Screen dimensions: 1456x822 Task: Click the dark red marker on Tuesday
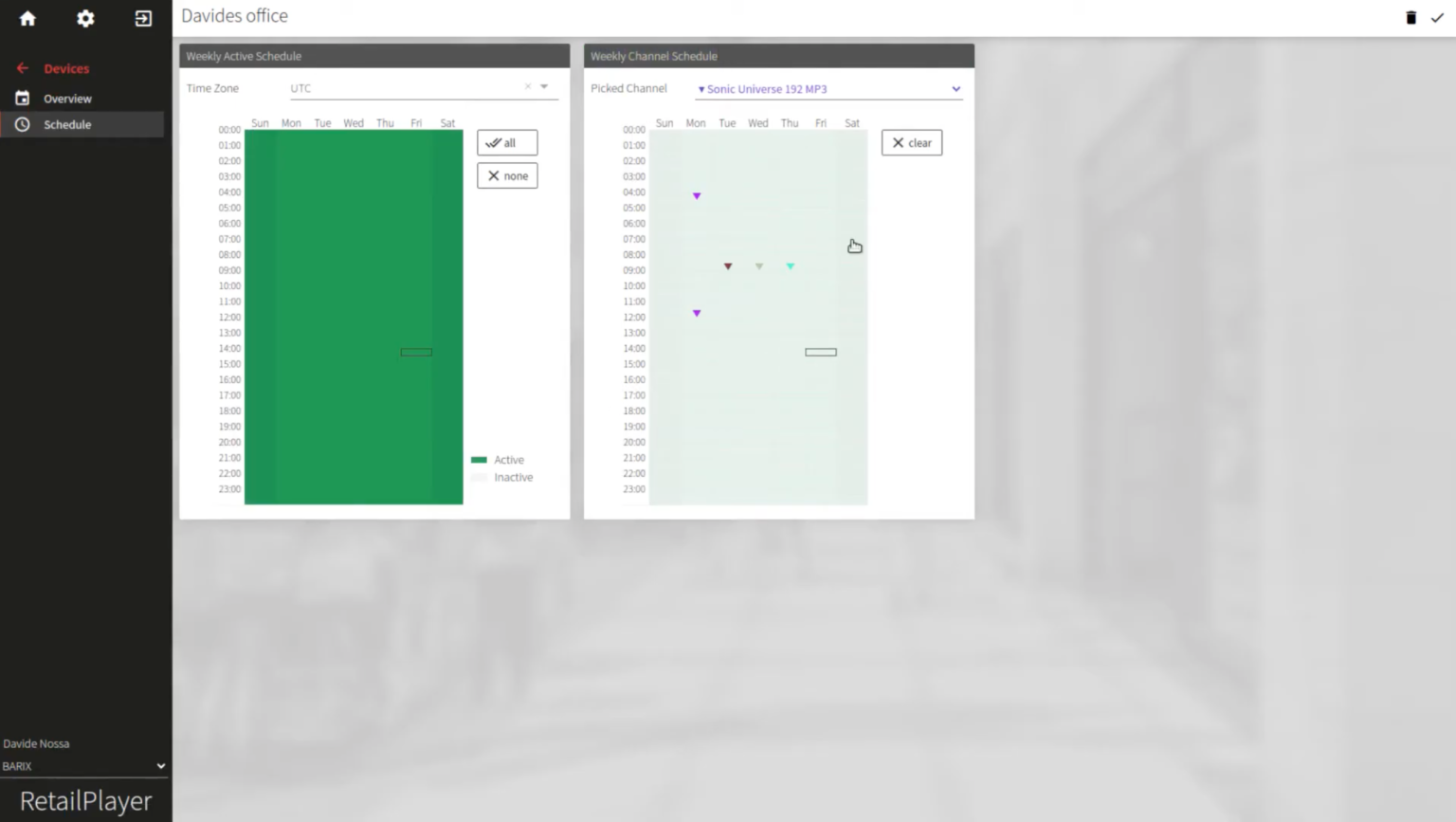click(728, 266)
